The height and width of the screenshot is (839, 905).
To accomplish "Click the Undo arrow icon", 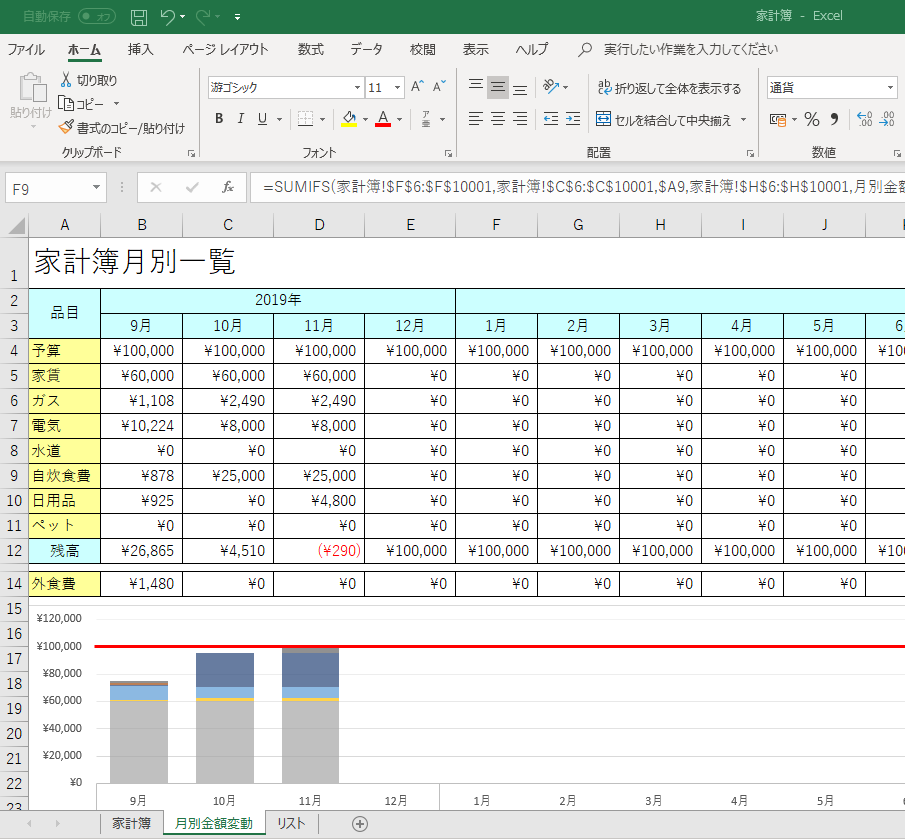I will tap(167, 17).
